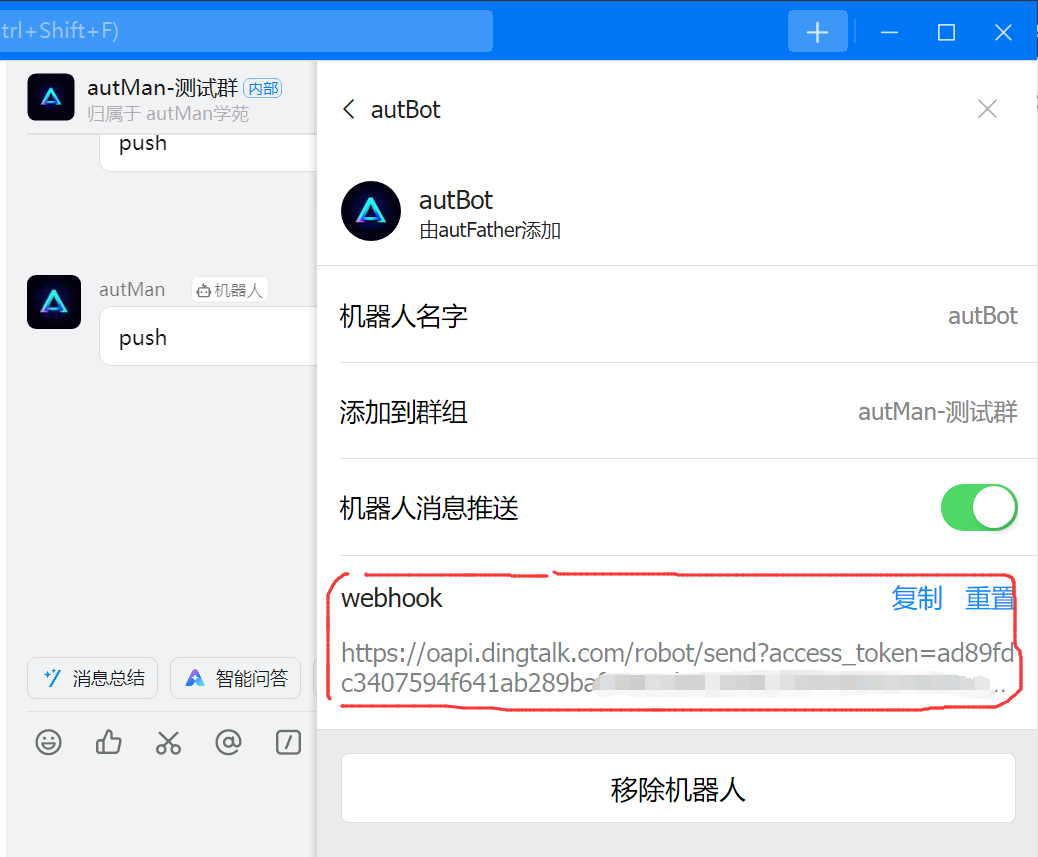Image resolution: width=1038 pixels, height=857 pixels.
Task: Toggle the 机器人消息推送 switch
Action: click(x=979, y=508)
